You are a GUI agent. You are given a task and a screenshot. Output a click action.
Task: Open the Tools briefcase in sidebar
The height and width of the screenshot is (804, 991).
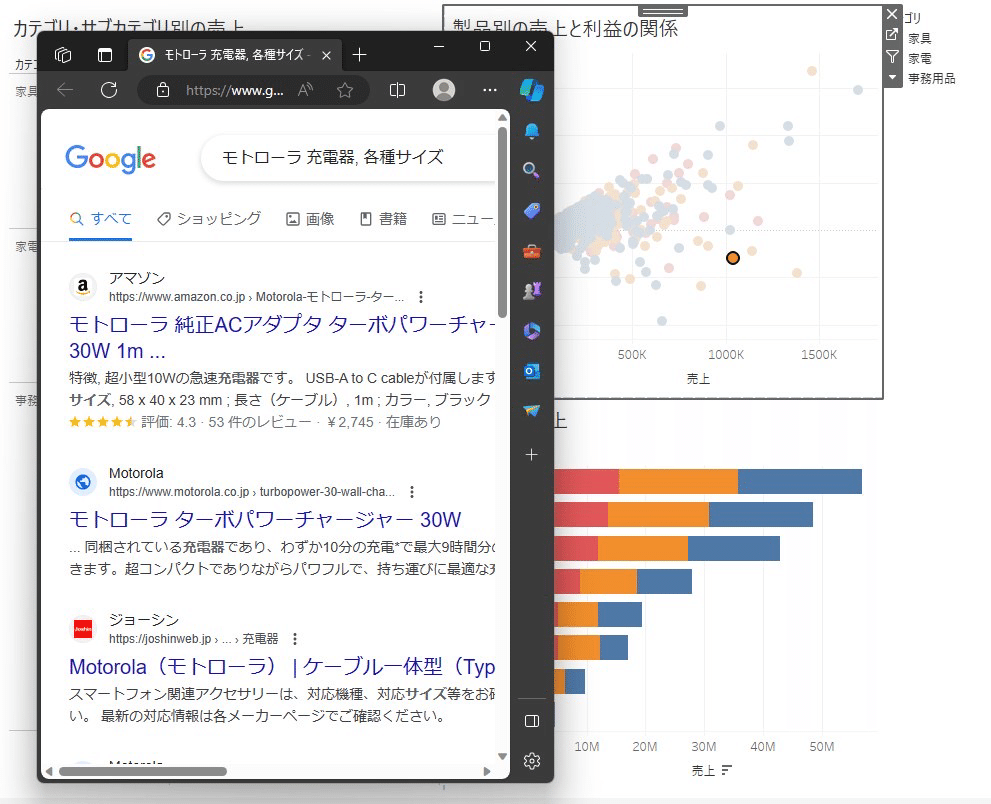pyautogui.click(x=532, y=252)
